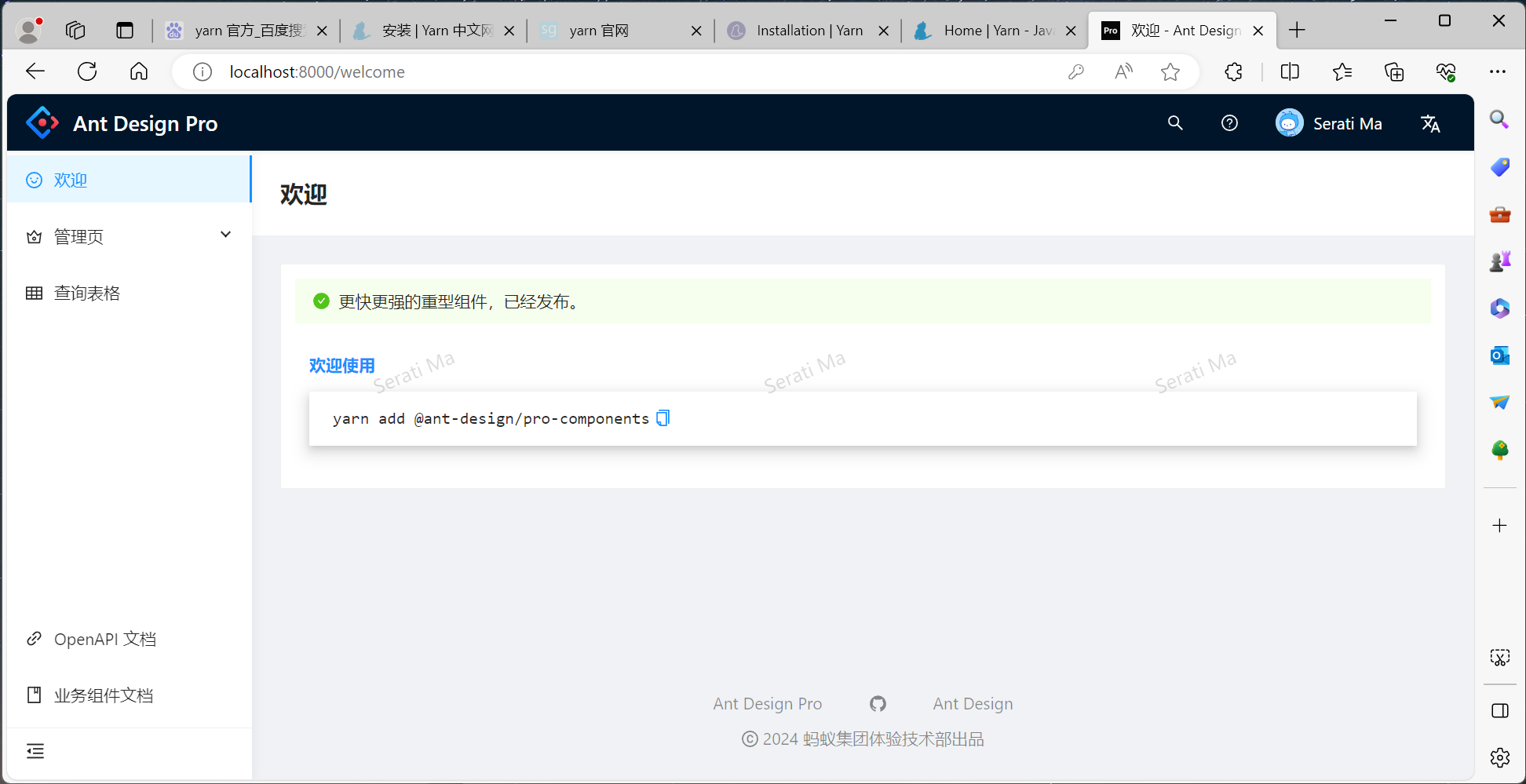Open Edge sidebar Tools briefcase
1526x784 pixels.
[x=1499, y=214]
